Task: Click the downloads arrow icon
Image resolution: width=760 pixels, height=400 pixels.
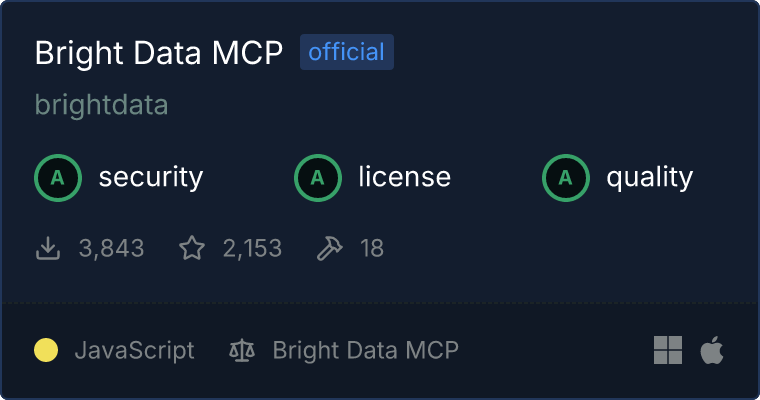Action: [x=48, y=248]
